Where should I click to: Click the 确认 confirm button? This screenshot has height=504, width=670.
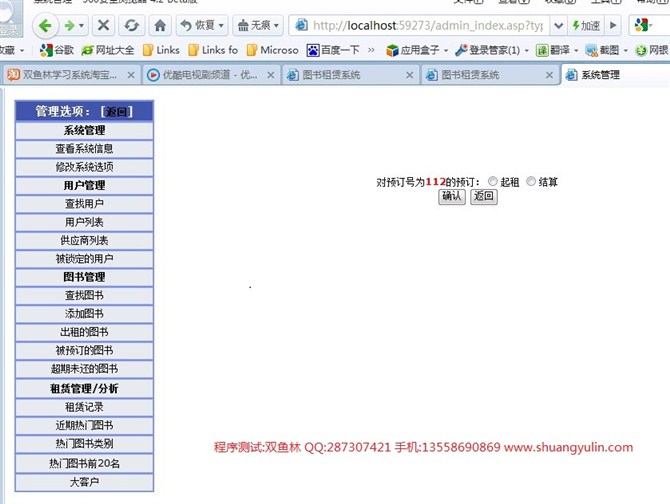[452, 196]
